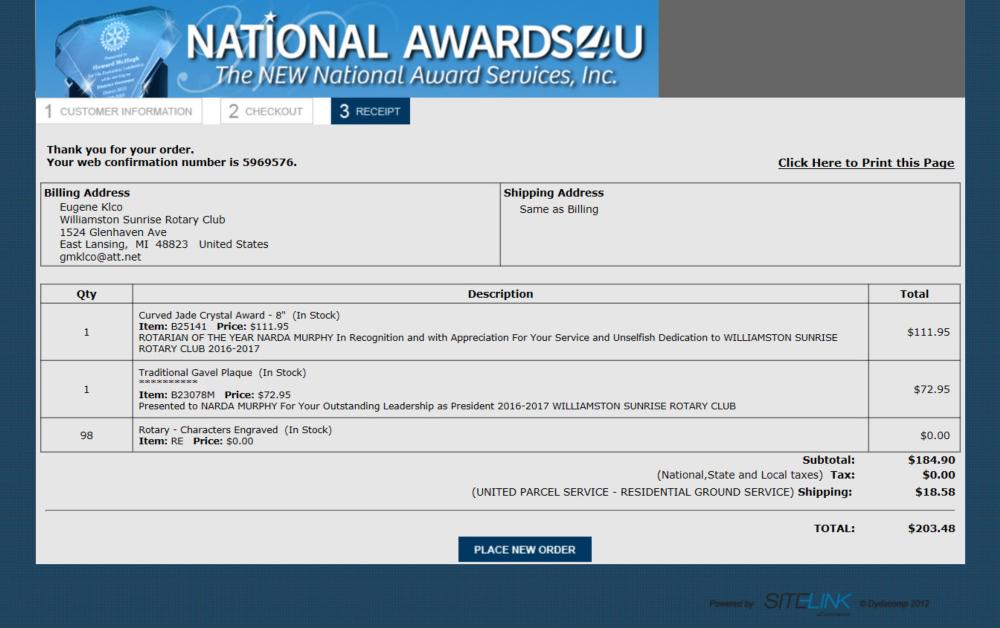
Task: Click the quantity 98 cell
Action: 87,435
